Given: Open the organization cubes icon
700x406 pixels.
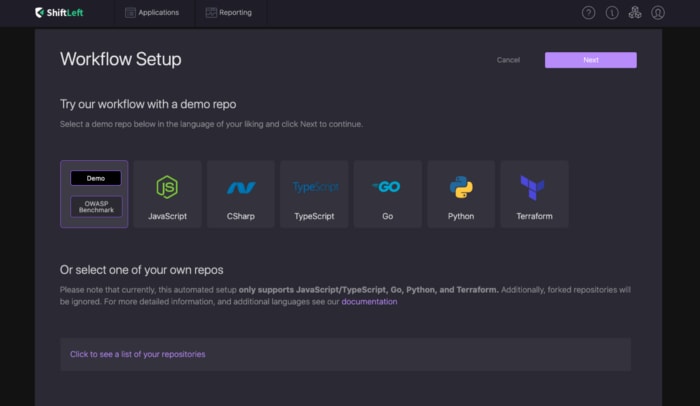Looking at the screenshot, I should coord(635,13).
